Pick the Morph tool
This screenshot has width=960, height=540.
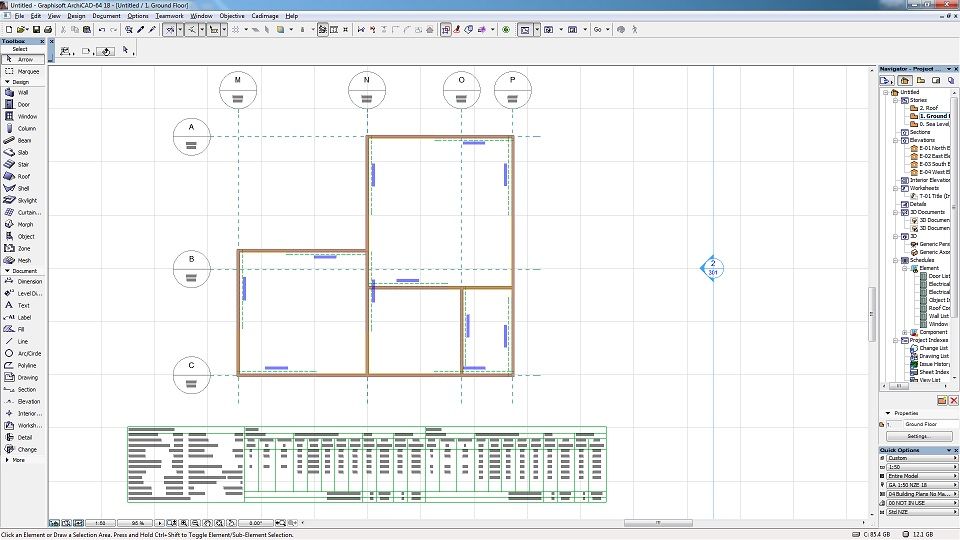(24, 224)
